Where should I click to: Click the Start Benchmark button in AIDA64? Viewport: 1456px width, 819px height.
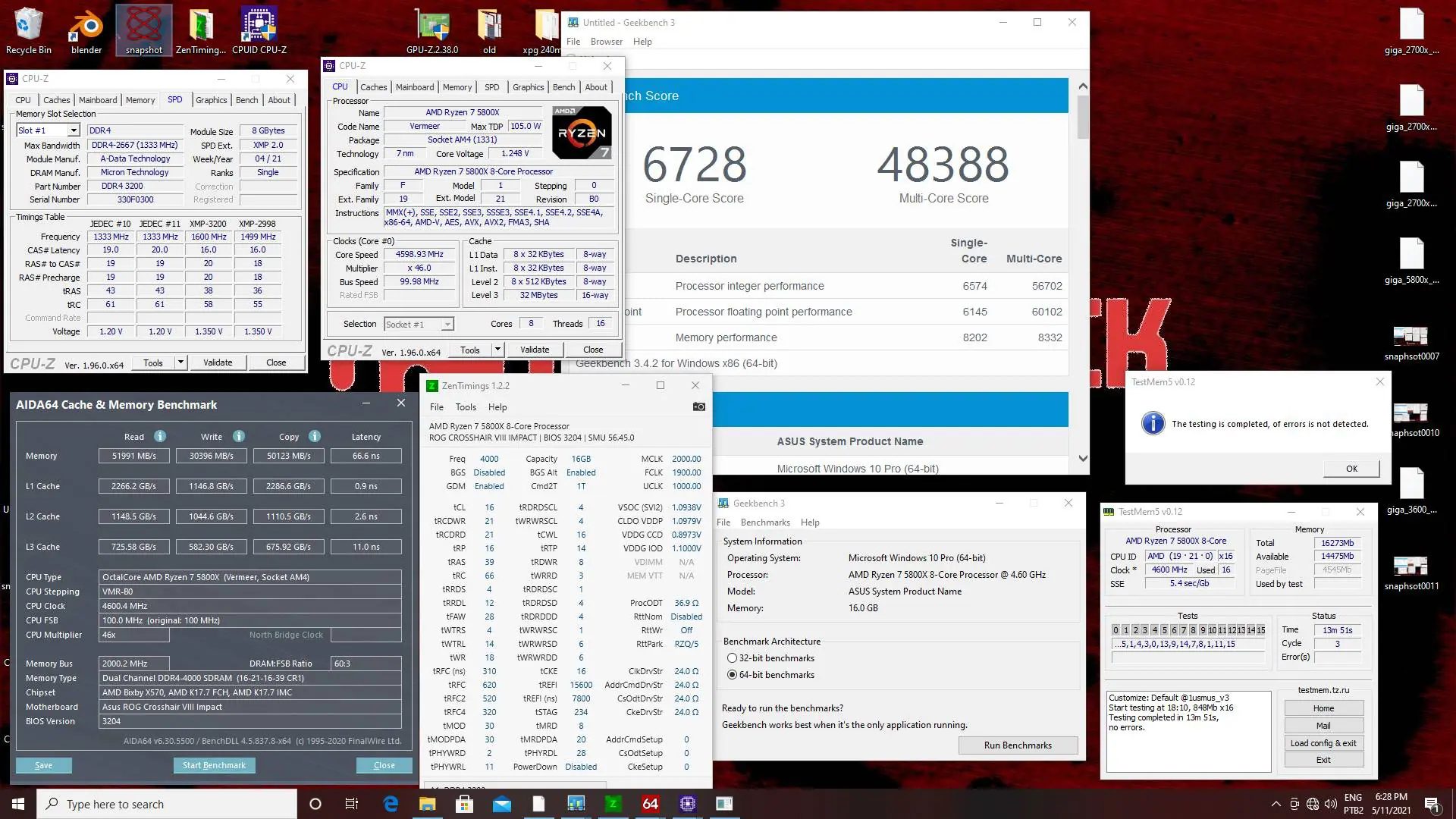(x=214, y=765)
